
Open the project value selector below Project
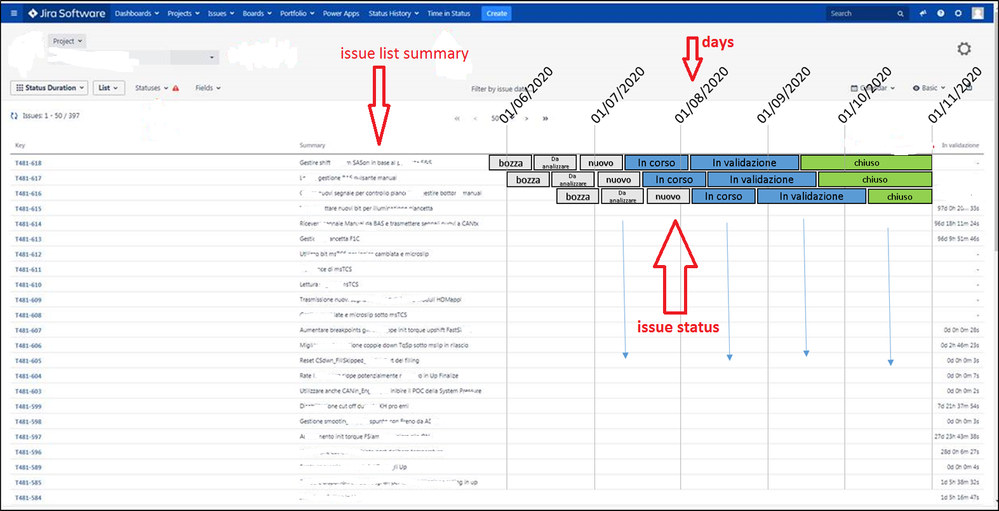pos(194,57)
